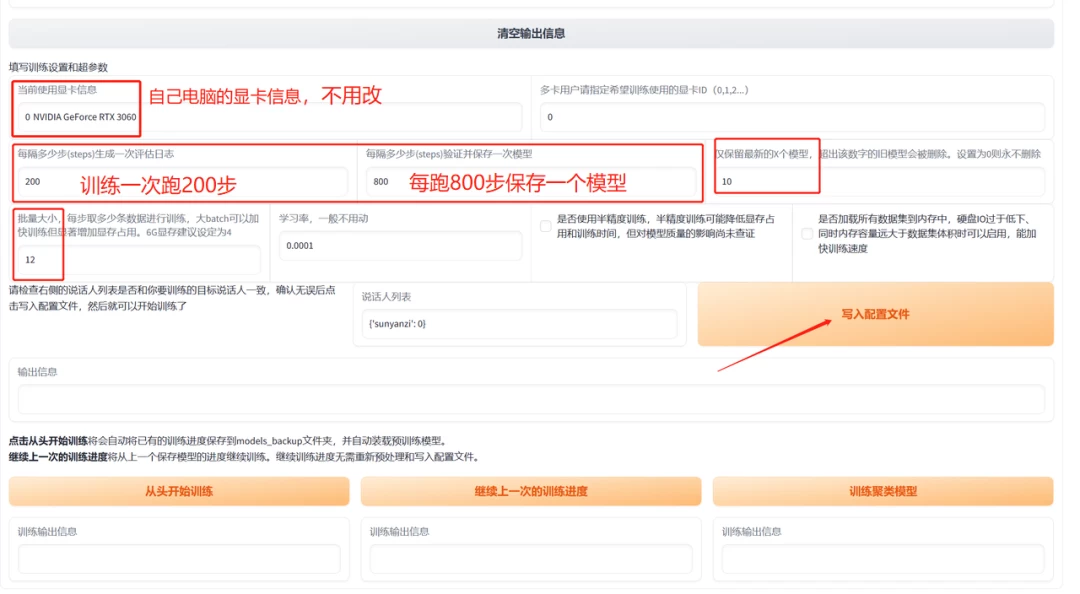
Task: Click the 继续上一次的训练进度 button
Action: 531,491
